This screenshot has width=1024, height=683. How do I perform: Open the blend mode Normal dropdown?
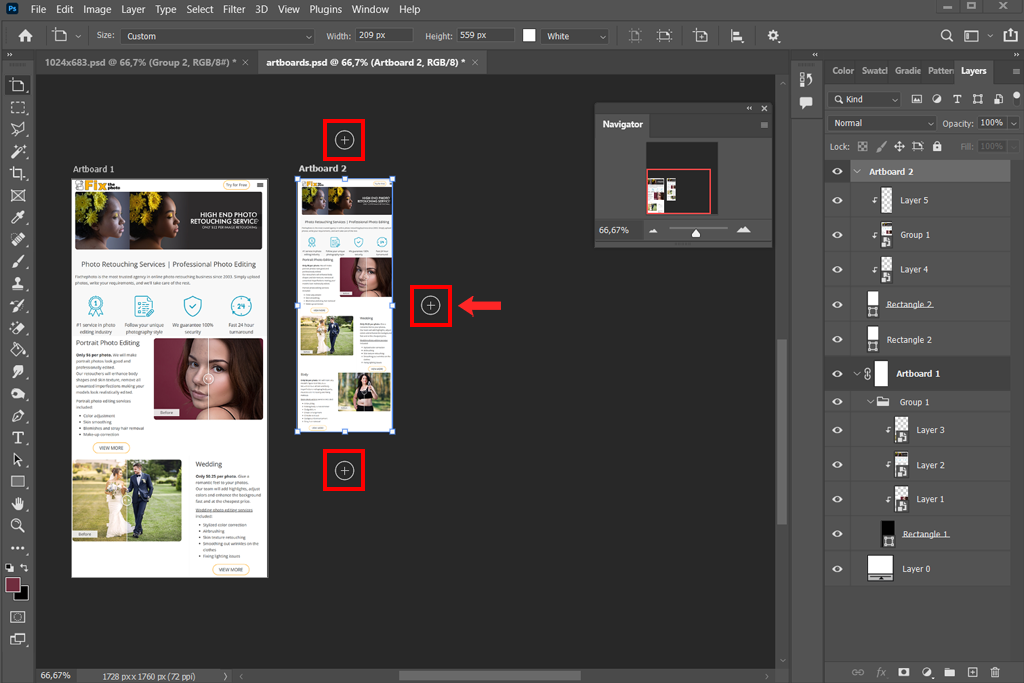[x=882, y=123]
